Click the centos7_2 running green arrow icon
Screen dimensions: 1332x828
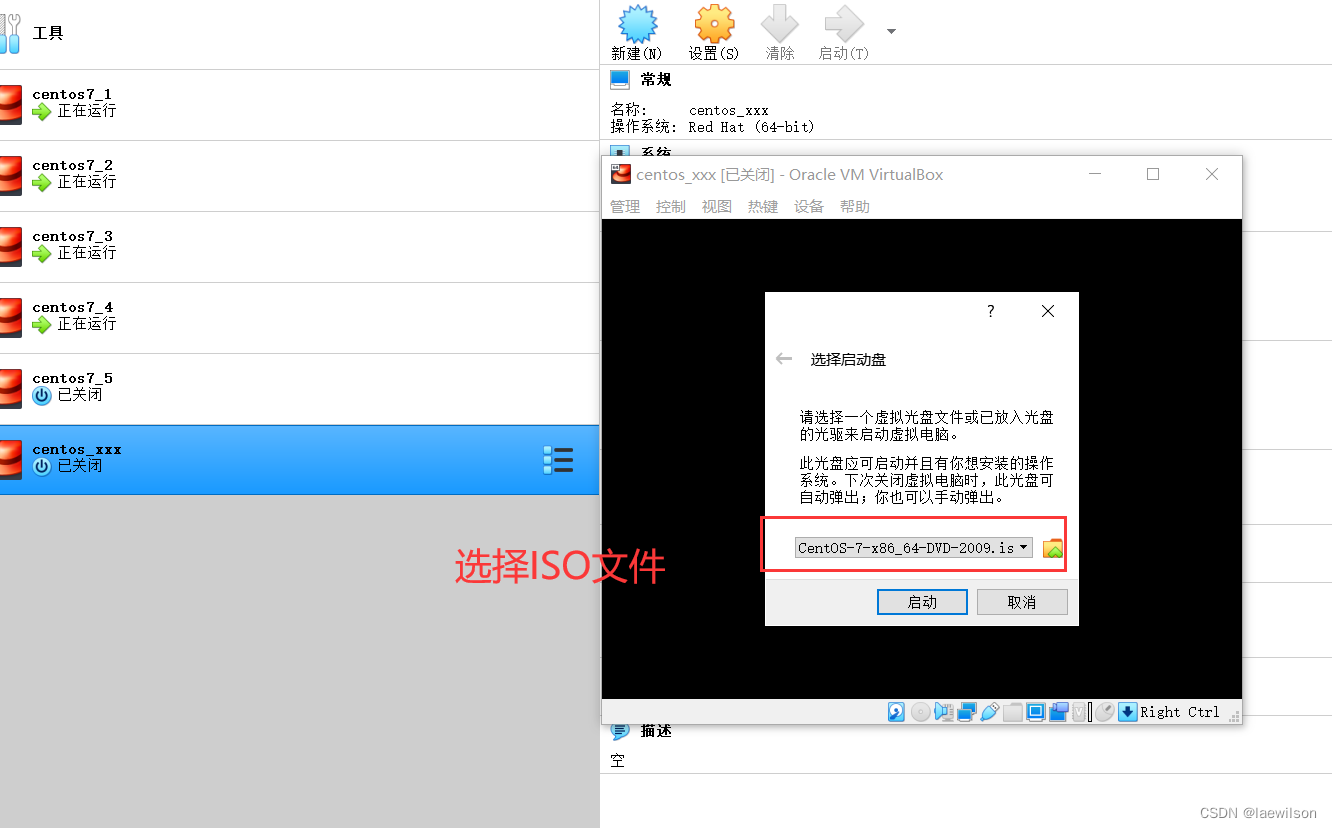41,182
